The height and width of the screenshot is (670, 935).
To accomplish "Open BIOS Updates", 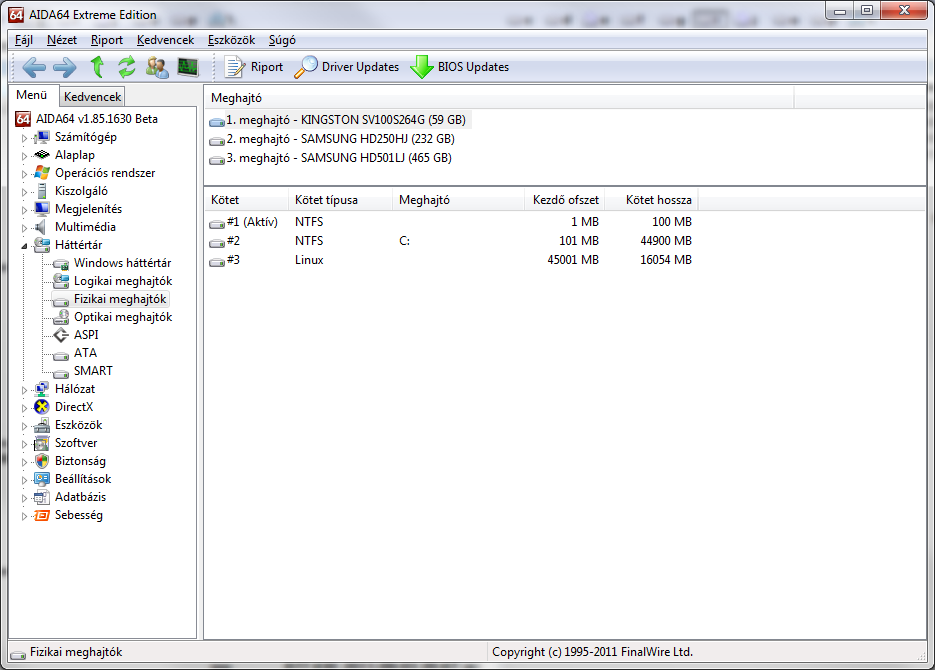I will (460, 67).
